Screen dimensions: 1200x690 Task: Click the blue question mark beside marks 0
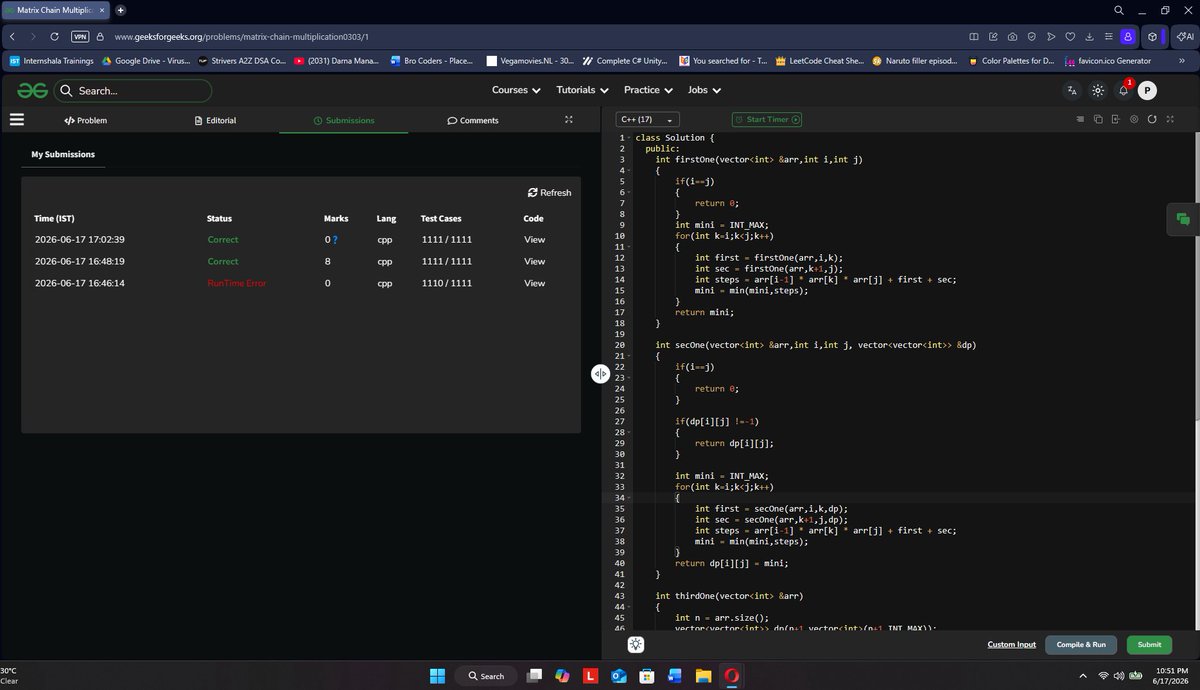(x=335, y=240)
